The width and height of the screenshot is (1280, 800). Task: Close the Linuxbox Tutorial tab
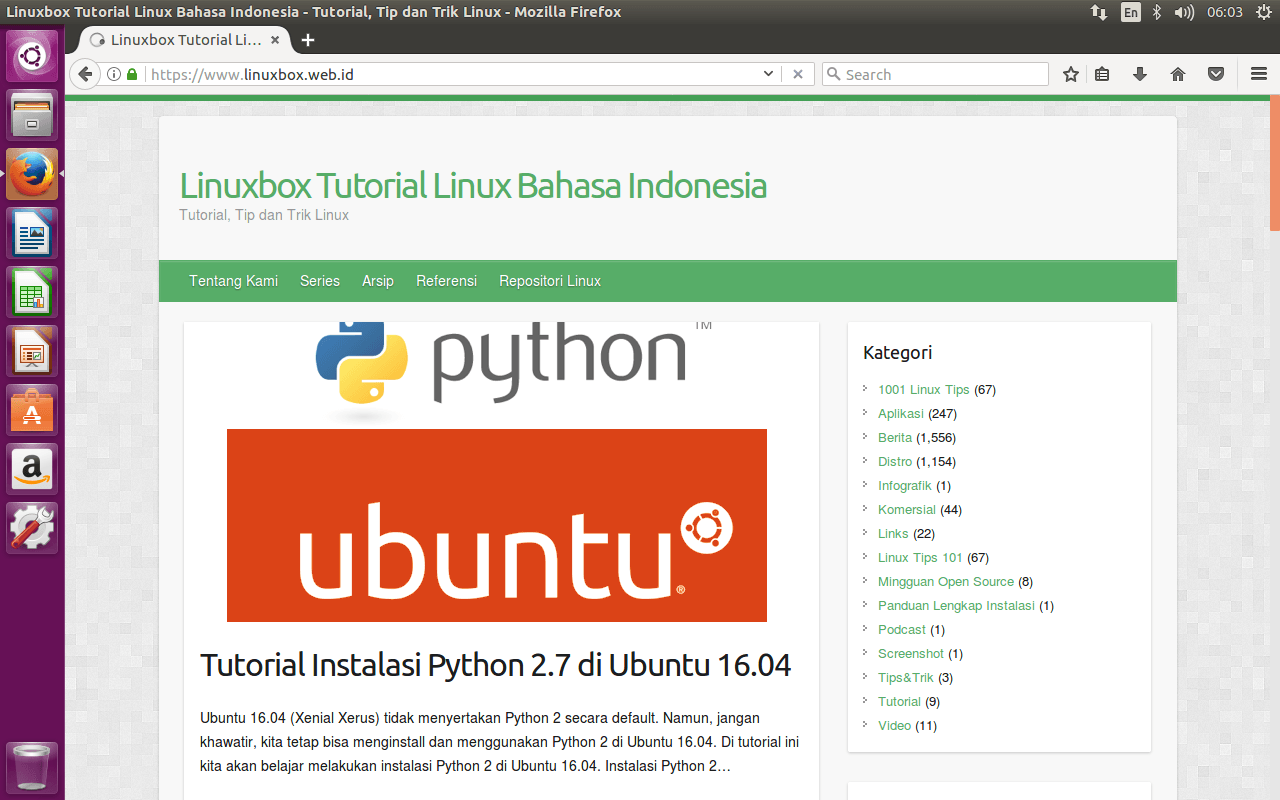click(275, 40)
